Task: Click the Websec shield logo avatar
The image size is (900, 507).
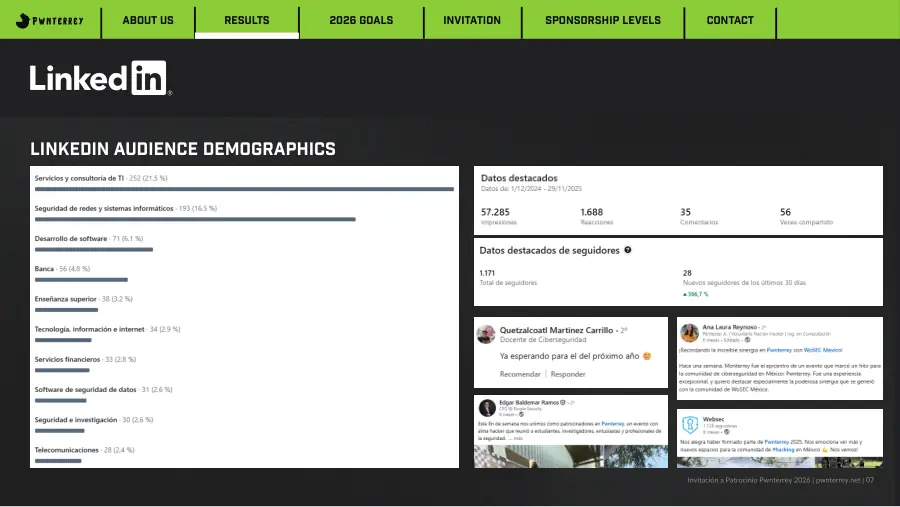Action: pos(690,424)
